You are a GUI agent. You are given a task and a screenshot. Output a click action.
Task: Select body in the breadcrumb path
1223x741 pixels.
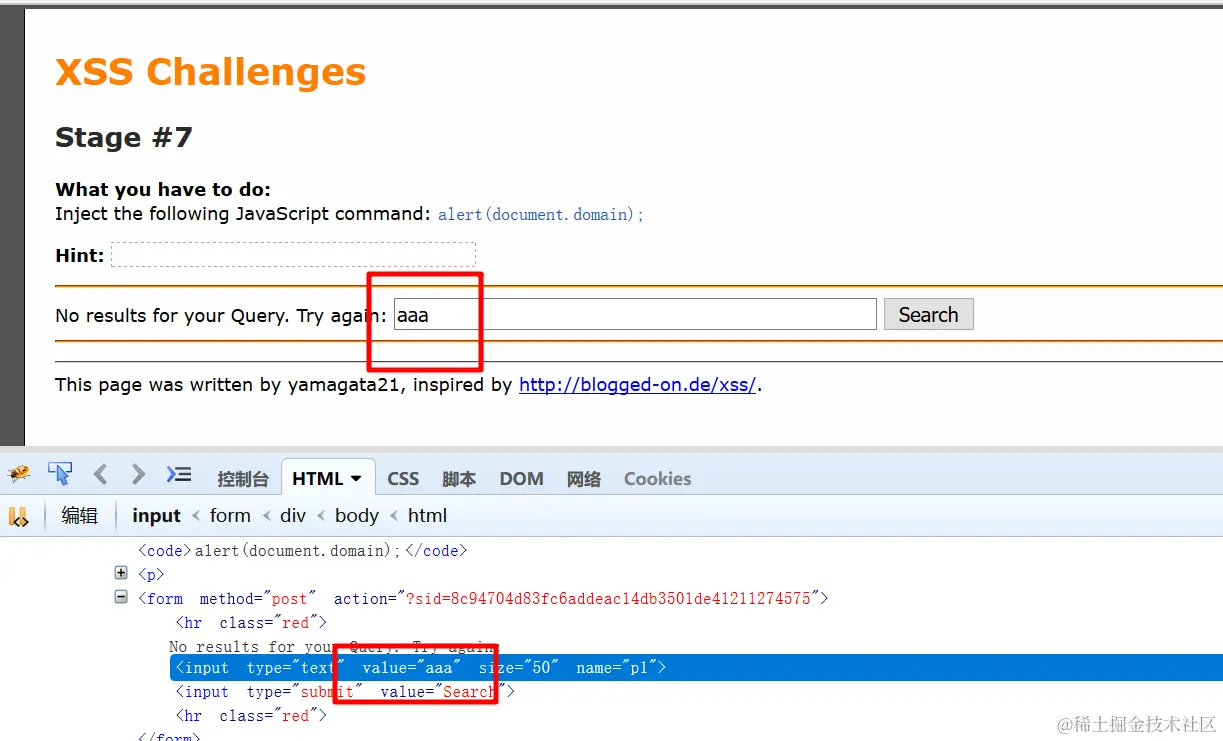(357, 516)
